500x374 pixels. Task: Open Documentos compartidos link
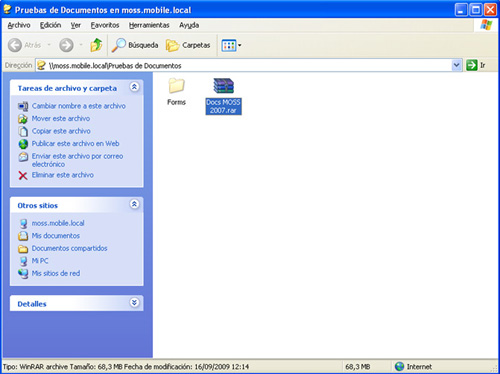pyautogui.click(x=69, y=248)
